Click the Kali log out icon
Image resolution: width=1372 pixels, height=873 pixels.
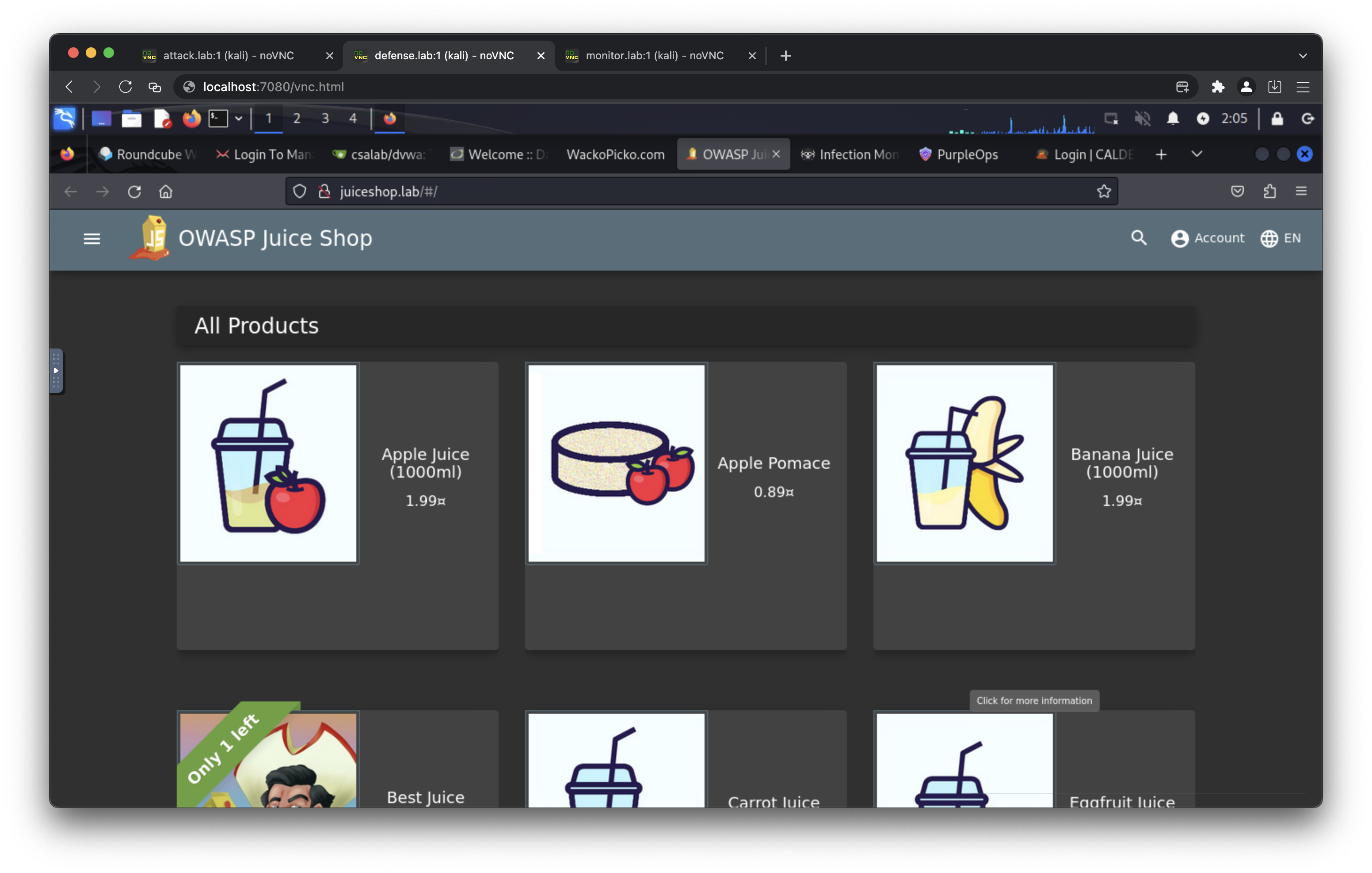coord(1307,119)
